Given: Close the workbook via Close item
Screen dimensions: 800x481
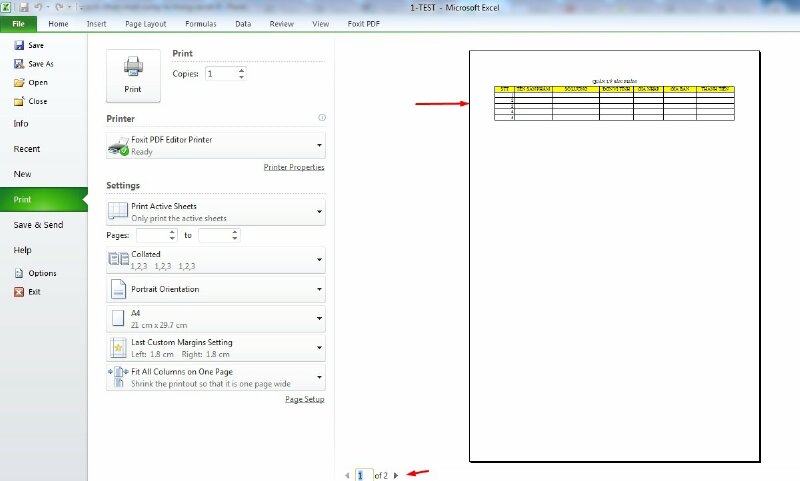Looking at the screenshot, I should pos(38,102).
